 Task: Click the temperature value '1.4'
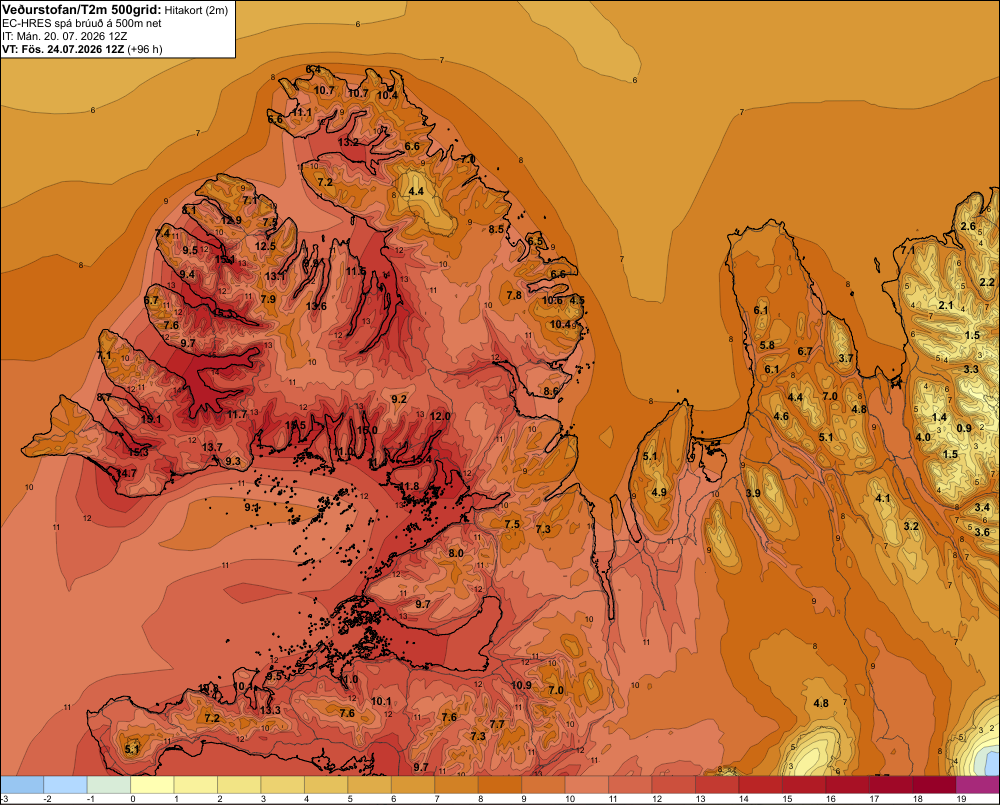click(x=939, y=418)
